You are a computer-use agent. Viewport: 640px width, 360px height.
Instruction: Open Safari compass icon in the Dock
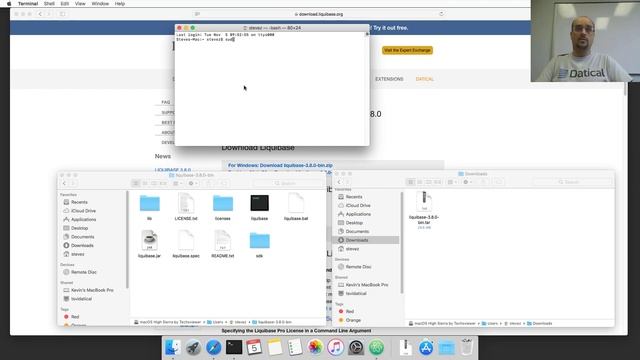(x=213, y=347)
